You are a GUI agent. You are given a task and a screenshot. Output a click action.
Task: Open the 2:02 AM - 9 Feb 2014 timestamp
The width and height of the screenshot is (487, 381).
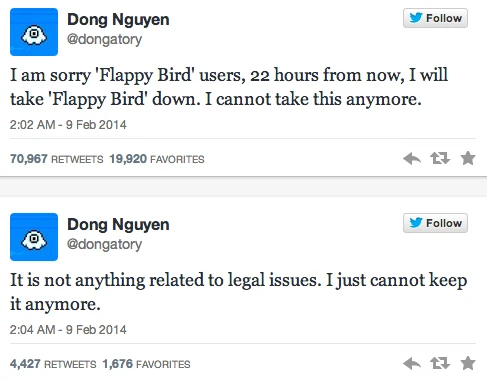[x=68, y=125]
